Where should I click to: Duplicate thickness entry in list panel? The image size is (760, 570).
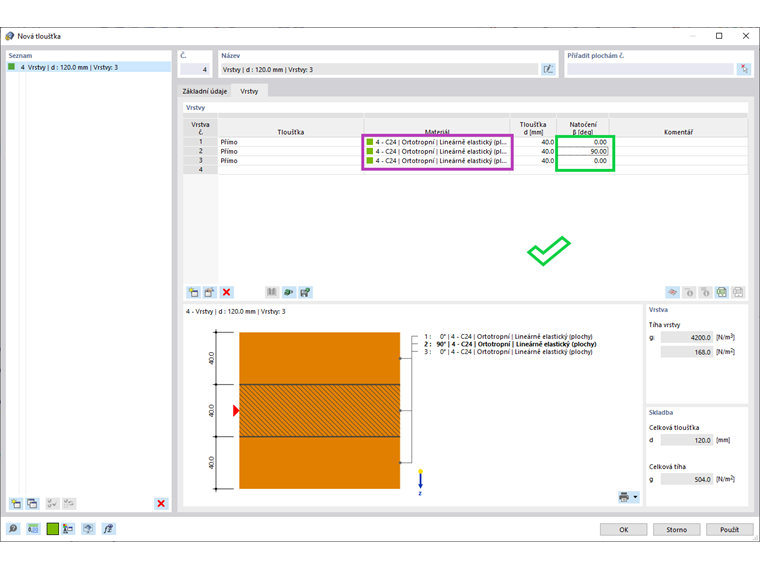point(32,504)
